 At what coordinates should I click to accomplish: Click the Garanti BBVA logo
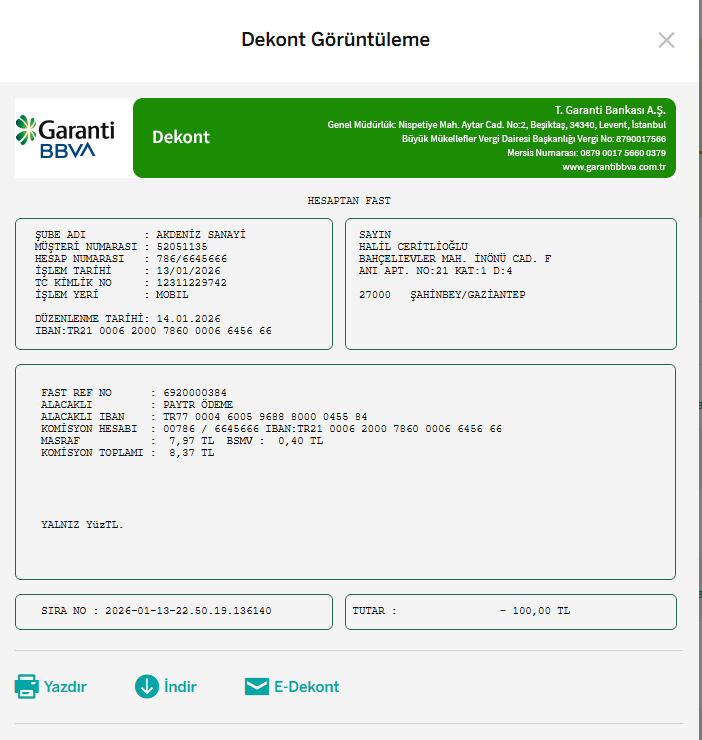point(65,136)
